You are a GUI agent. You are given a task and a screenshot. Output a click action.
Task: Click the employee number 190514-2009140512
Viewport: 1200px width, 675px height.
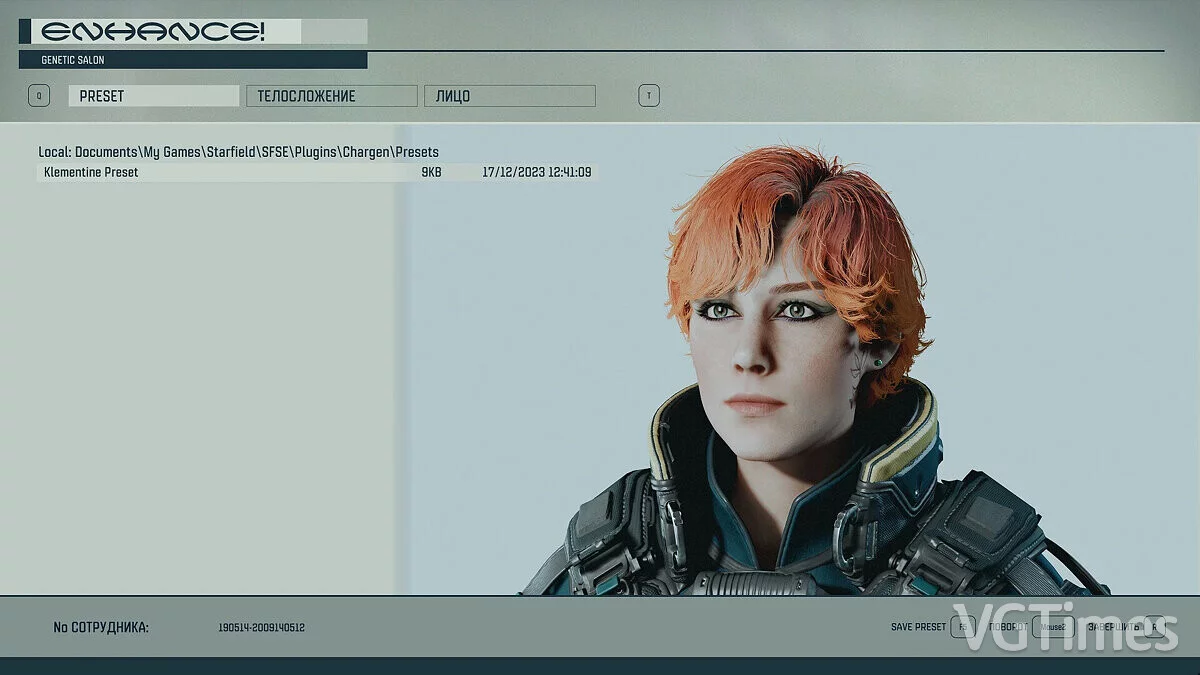(261, 628)
